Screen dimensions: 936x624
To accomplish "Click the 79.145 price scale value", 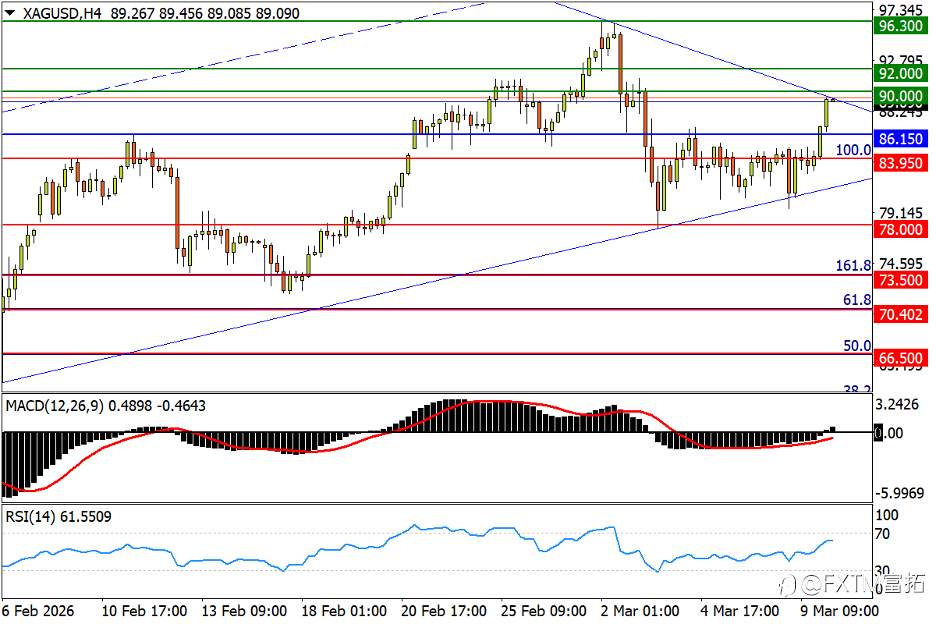I will click(901, 213).
